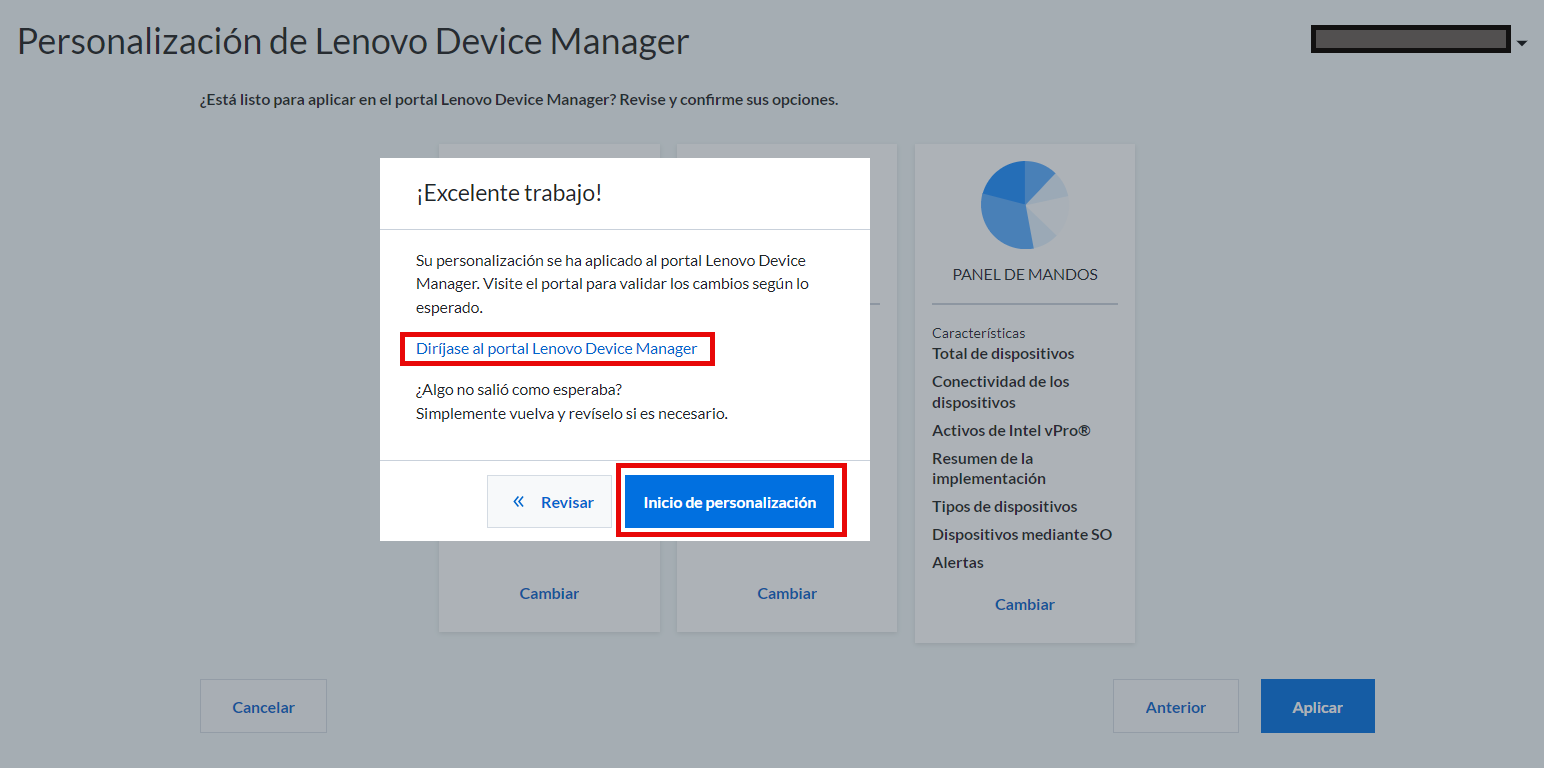Click Tipos de dispositivos text
Image resolution: width=1544 pixels, height=768 pixels.
pos(1005,506)
